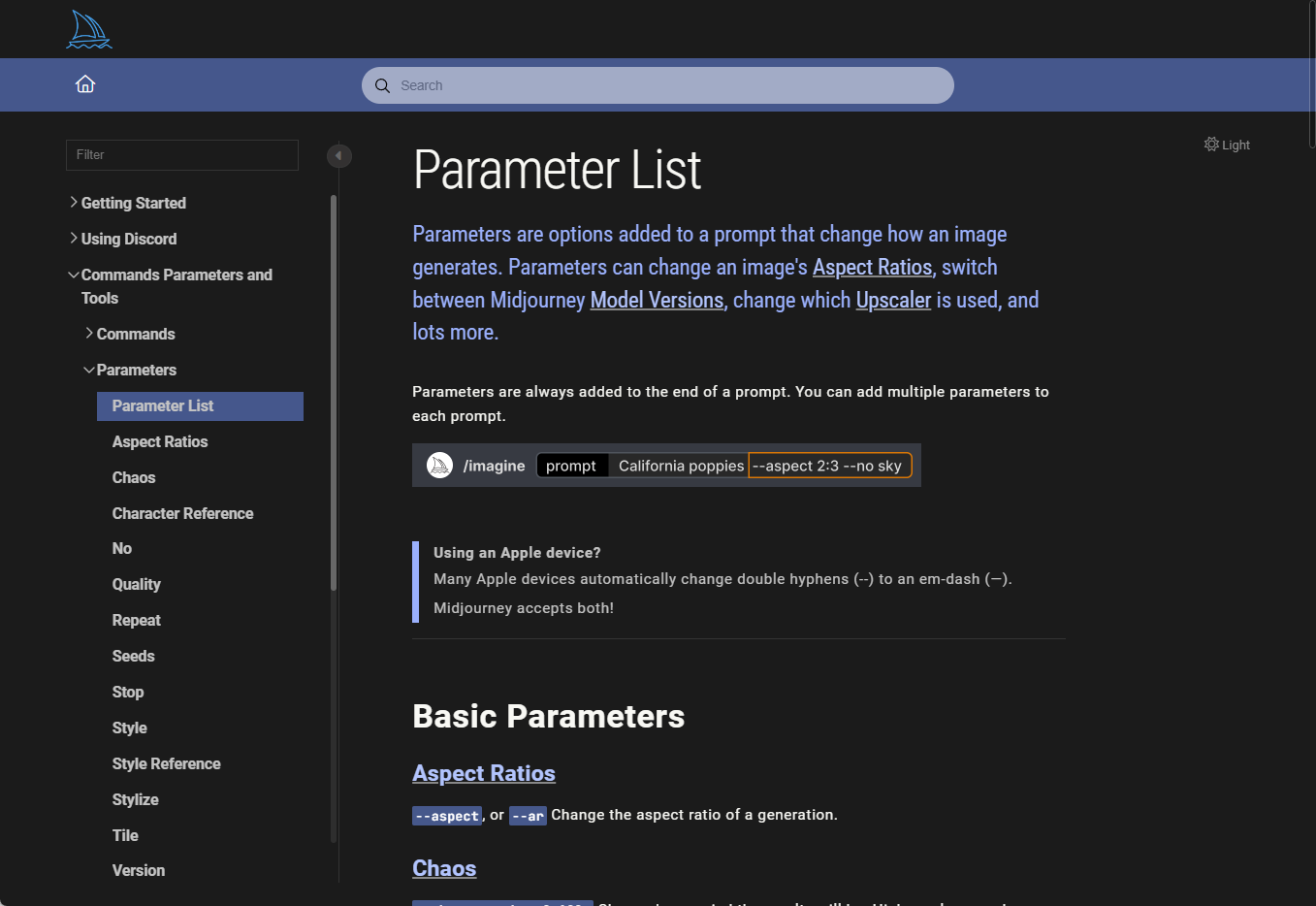
Task: Open the No parameter page
Action: (x=122, y=548)
